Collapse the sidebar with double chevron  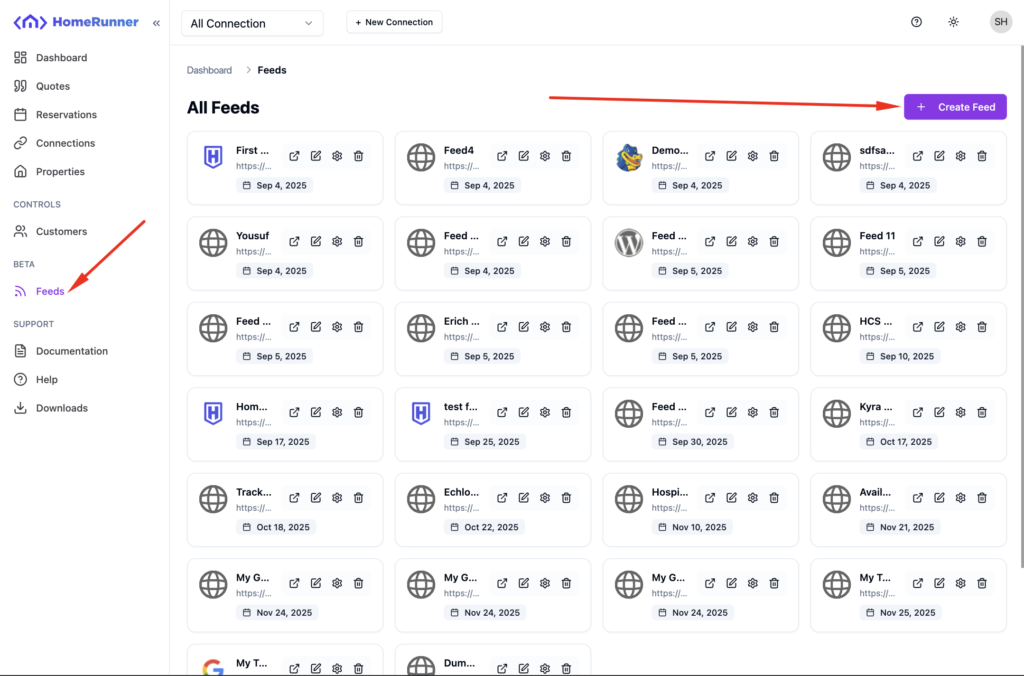coord(156,22)
